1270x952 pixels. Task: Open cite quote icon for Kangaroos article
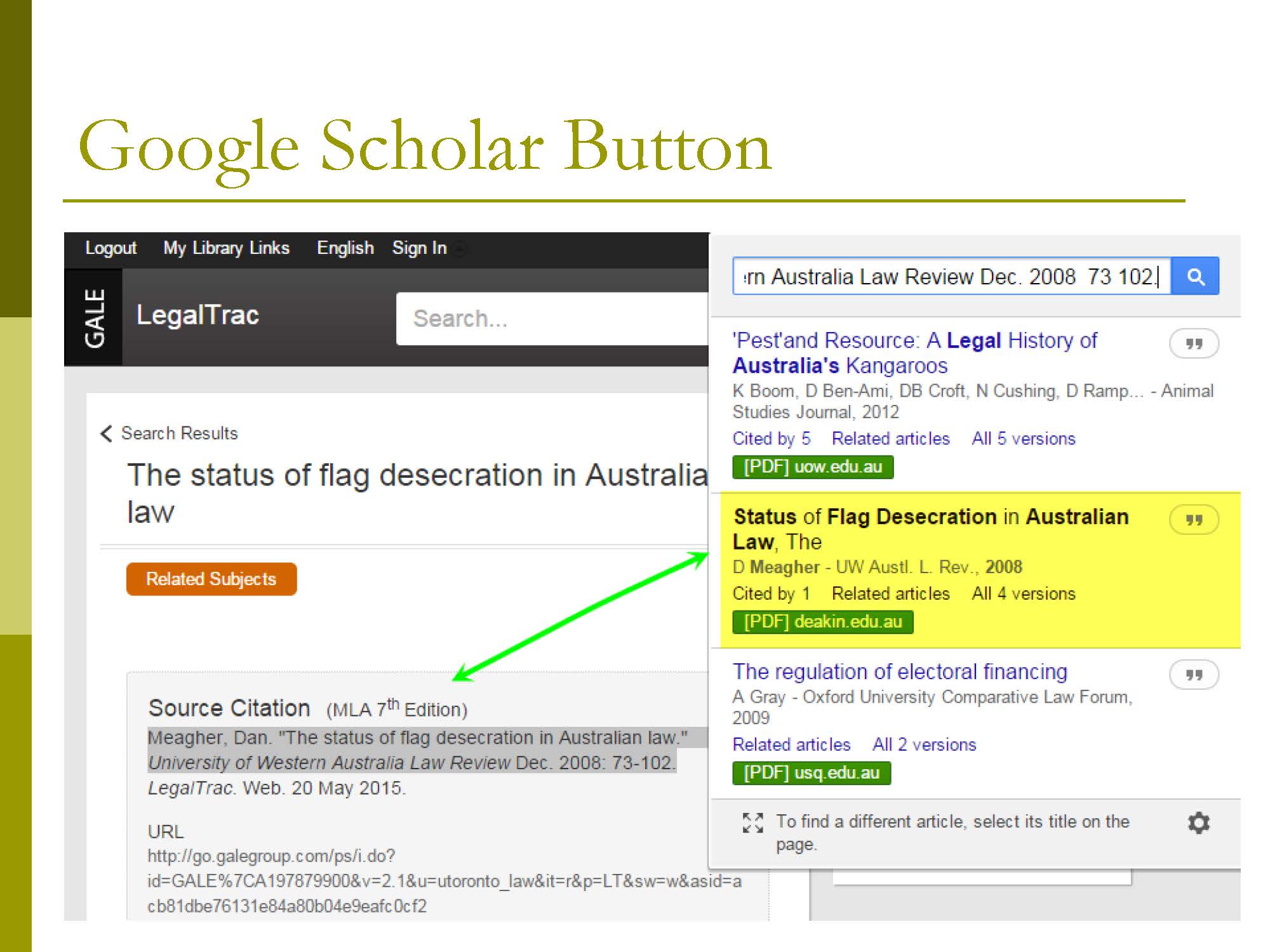(x=1194, y=343)
